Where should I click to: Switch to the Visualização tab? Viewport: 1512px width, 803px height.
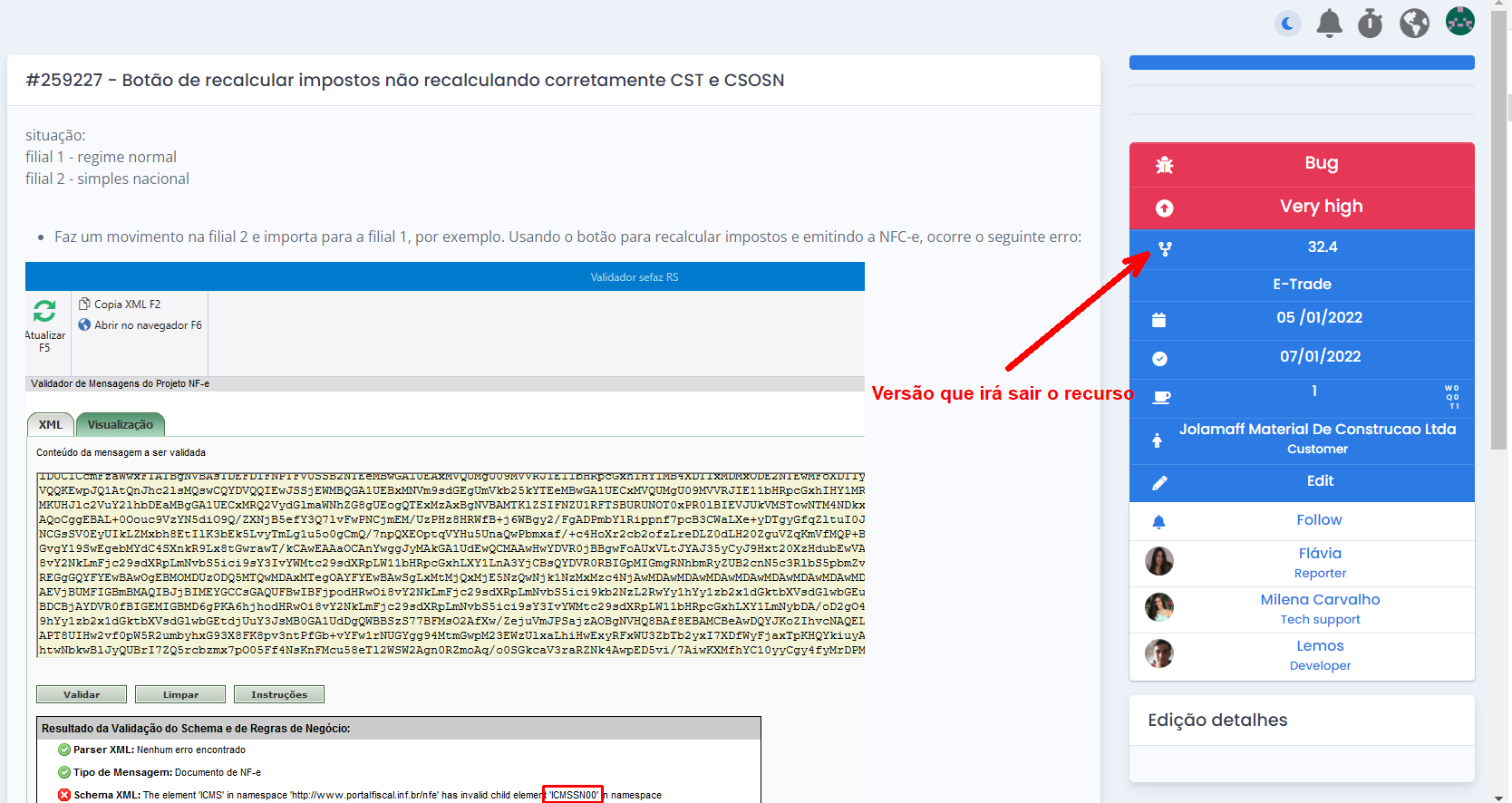click(120, 425)
